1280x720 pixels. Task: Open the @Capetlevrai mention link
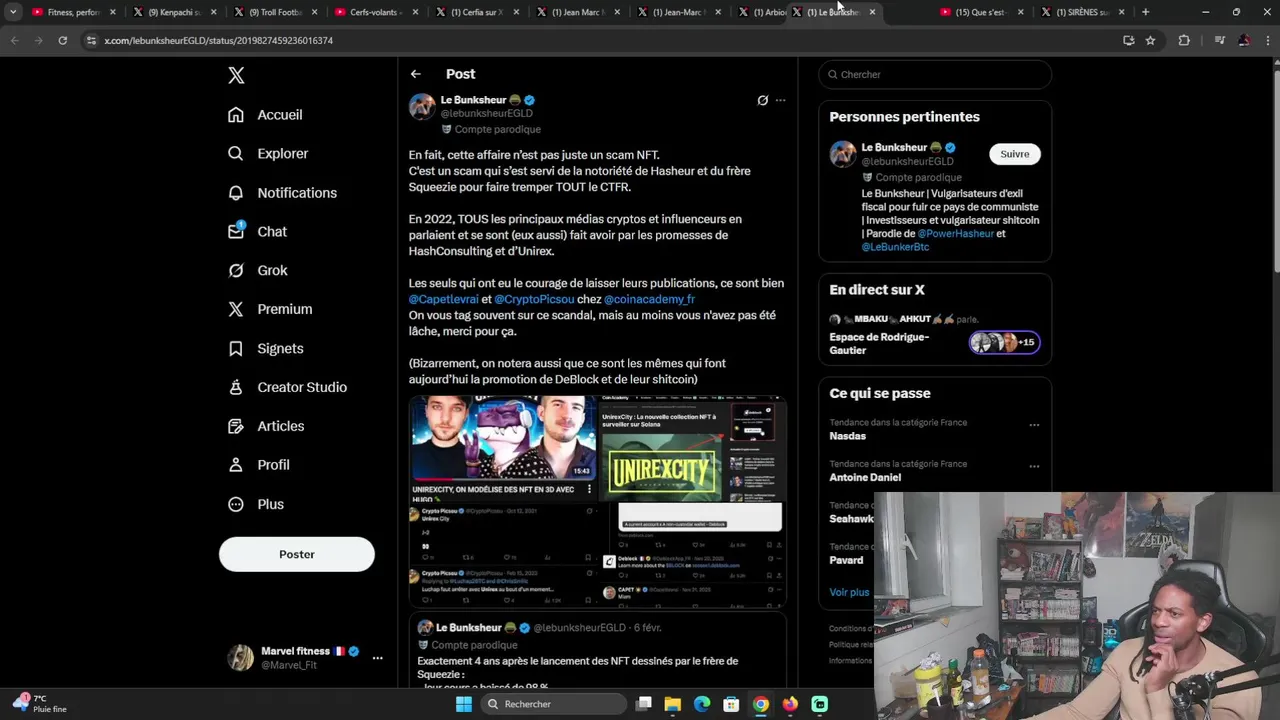pos(443,299)
